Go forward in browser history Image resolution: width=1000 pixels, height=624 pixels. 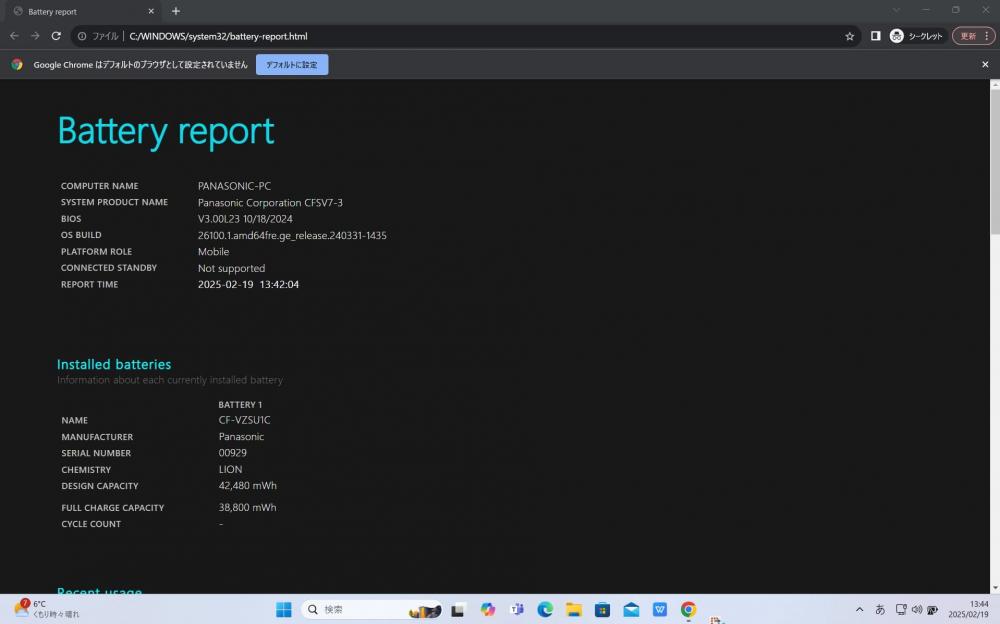(x=35, y=36)
